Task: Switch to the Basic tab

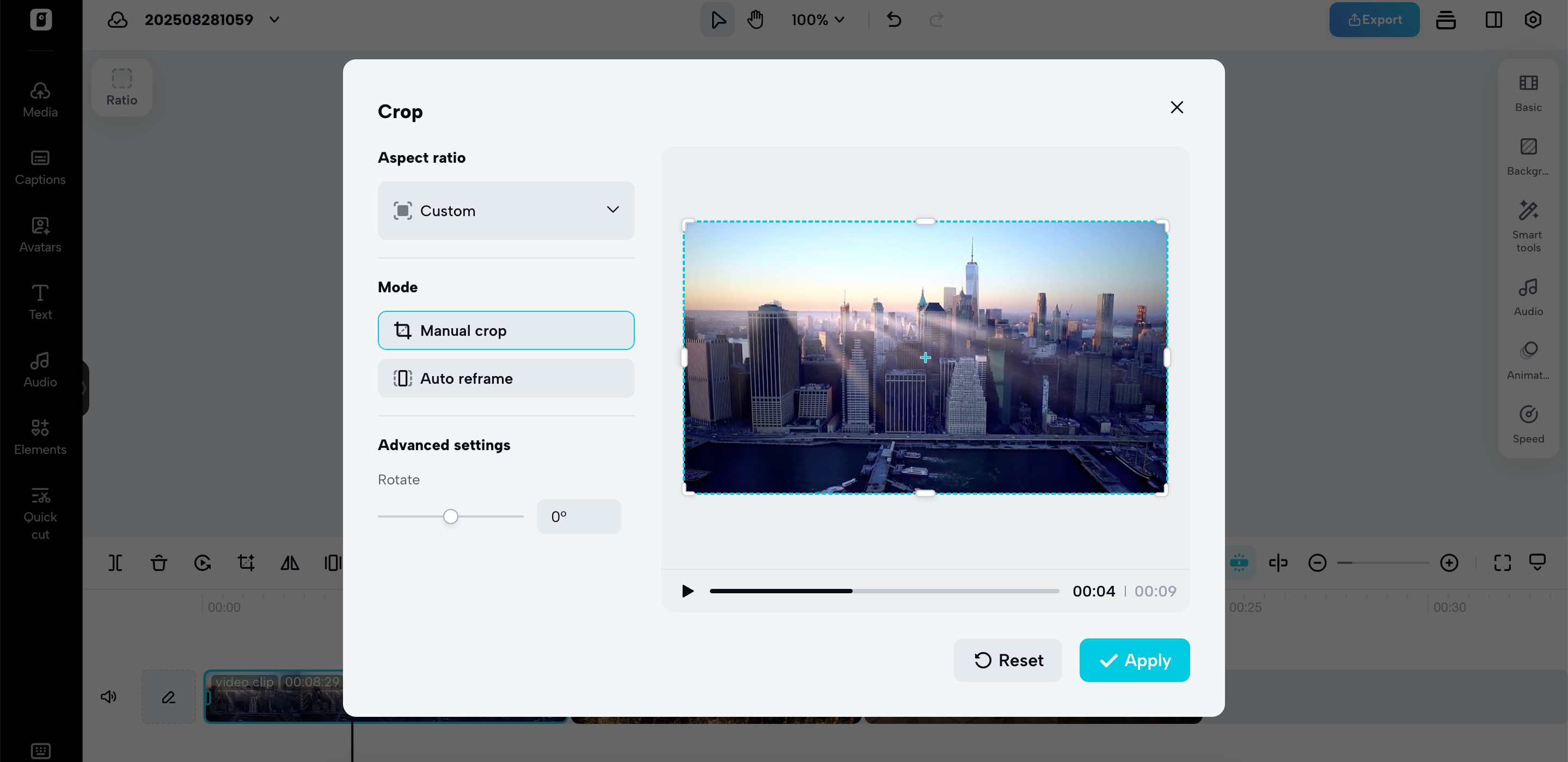Action: [x=1528, y=93]
